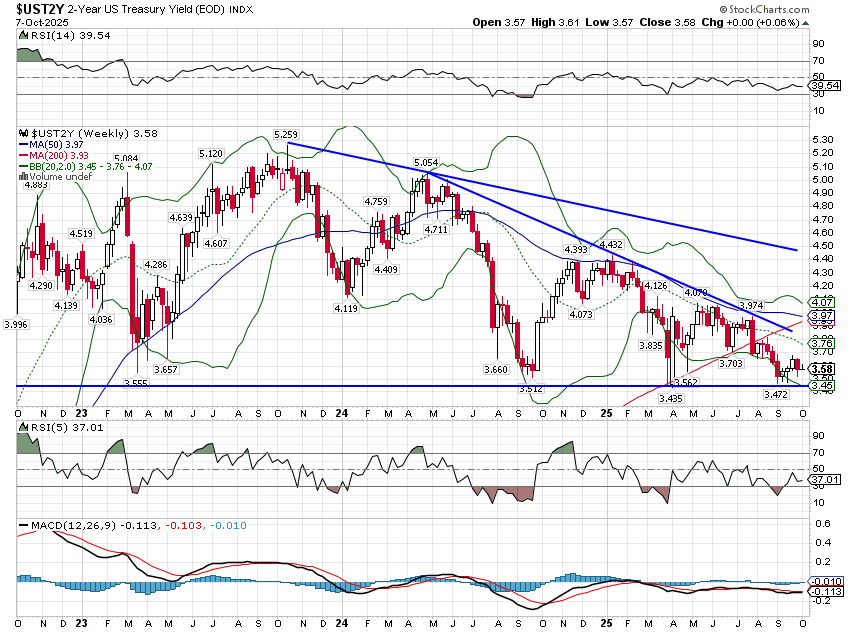The width and height of the screenshot is (850, 633).
Task: Click the Volume undef legend icon
Action: pyautogui.click(x=24, y=177)
